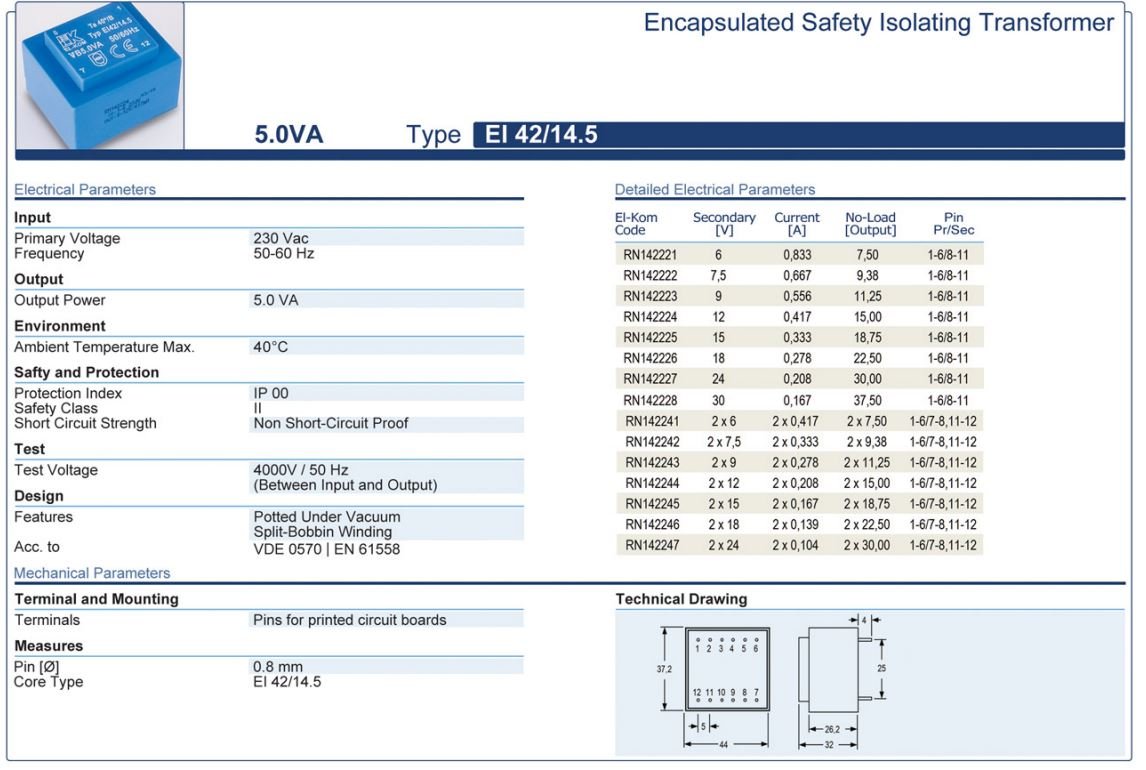Image resolution: width=1146 pixels, height=770 pixels.
Task: Click the Electrical Parameters section heading
Action: [85, 189]
